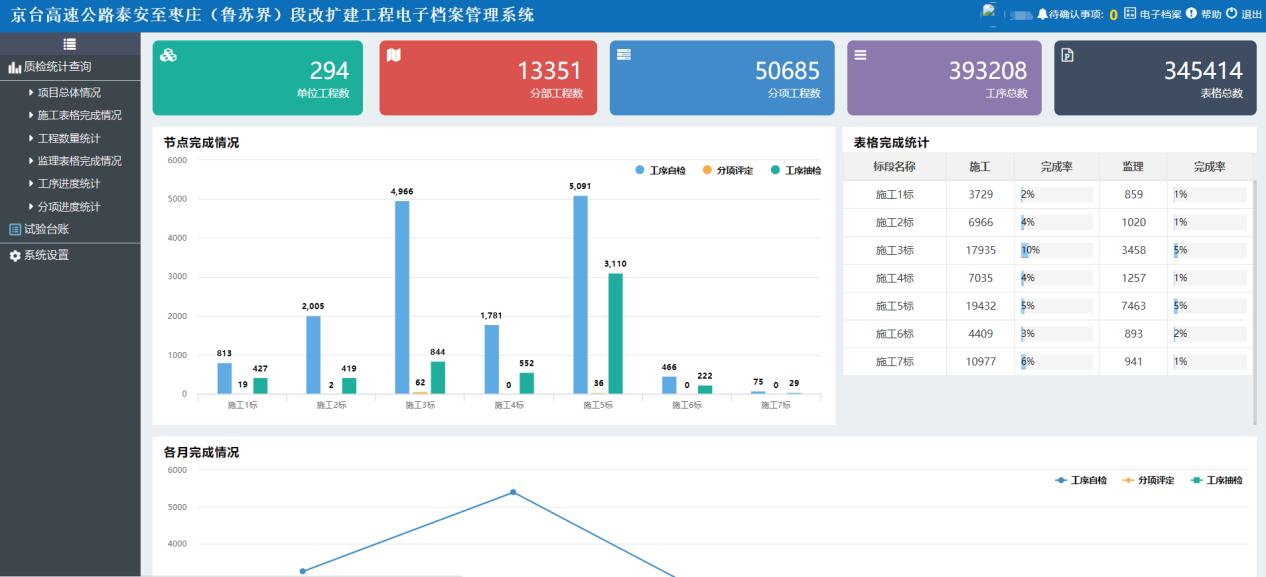1266x577 pixels.
Task: Click the 294 单位工程数 card
Action: click(258, 78)
